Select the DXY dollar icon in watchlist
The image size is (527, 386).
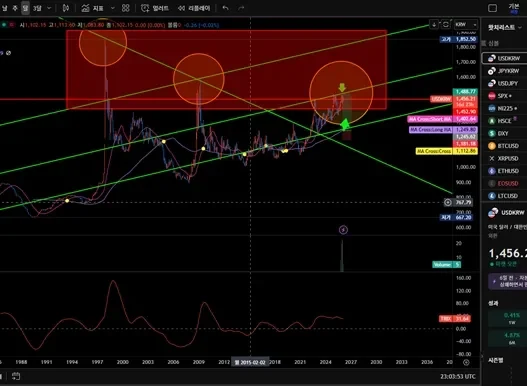[492, 133]
